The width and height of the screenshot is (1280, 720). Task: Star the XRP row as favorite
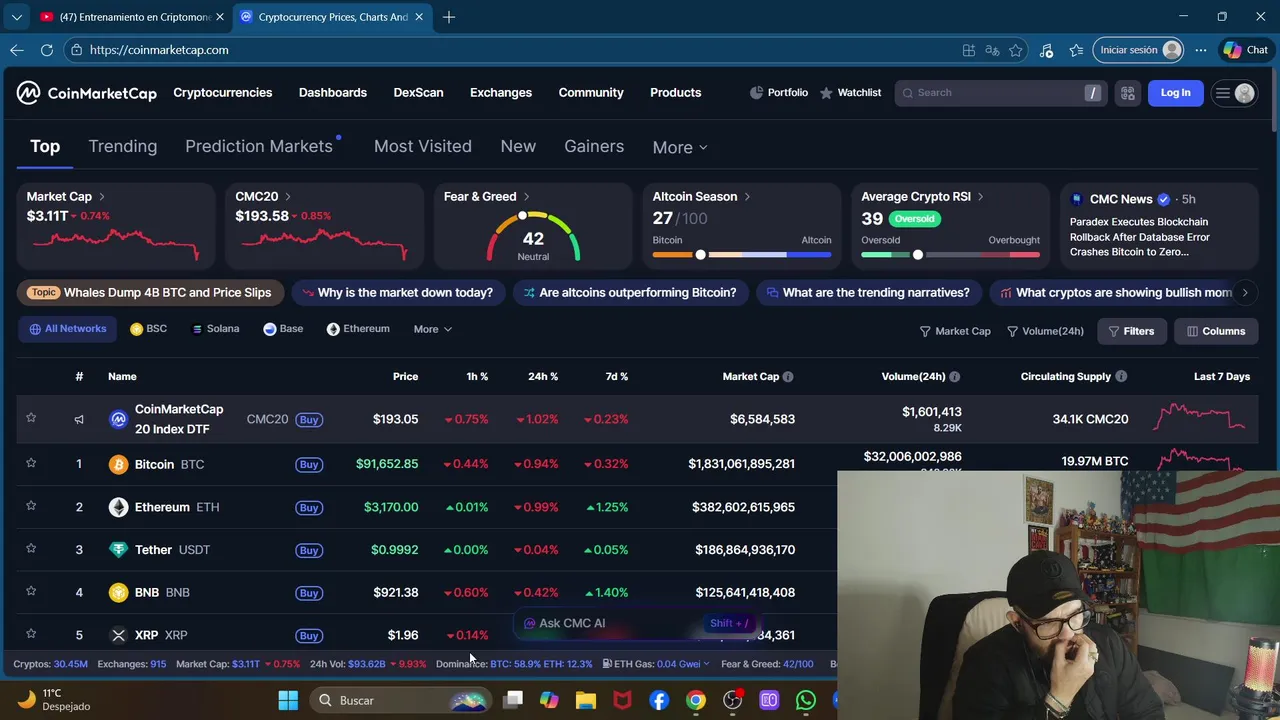click(31, 633)
